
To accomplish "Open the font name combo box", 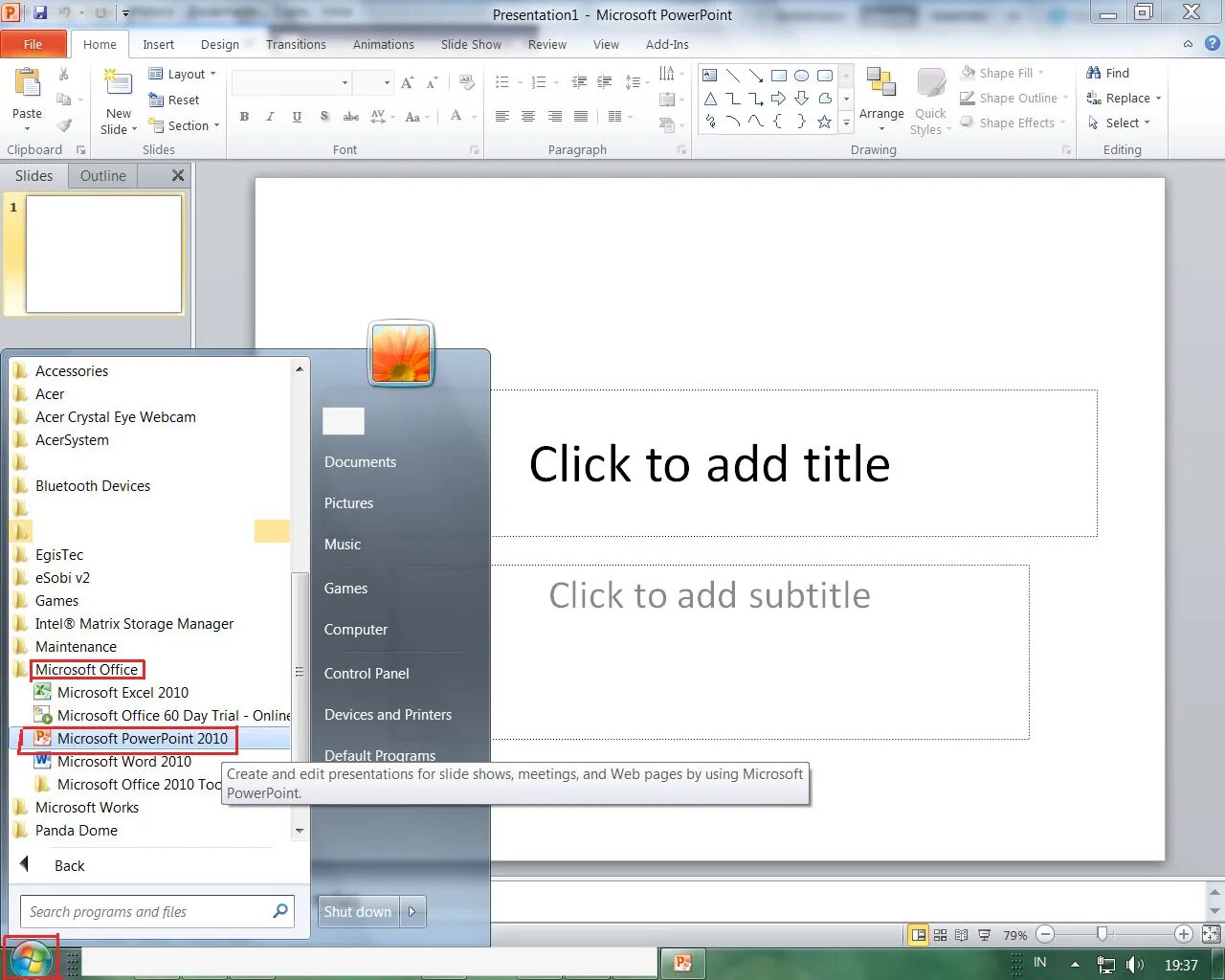I will (292, 83).
